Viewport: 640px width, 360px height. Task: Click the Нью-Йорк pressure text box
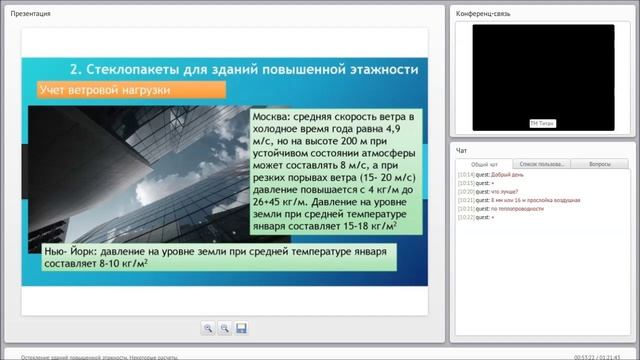click(219, 257)
